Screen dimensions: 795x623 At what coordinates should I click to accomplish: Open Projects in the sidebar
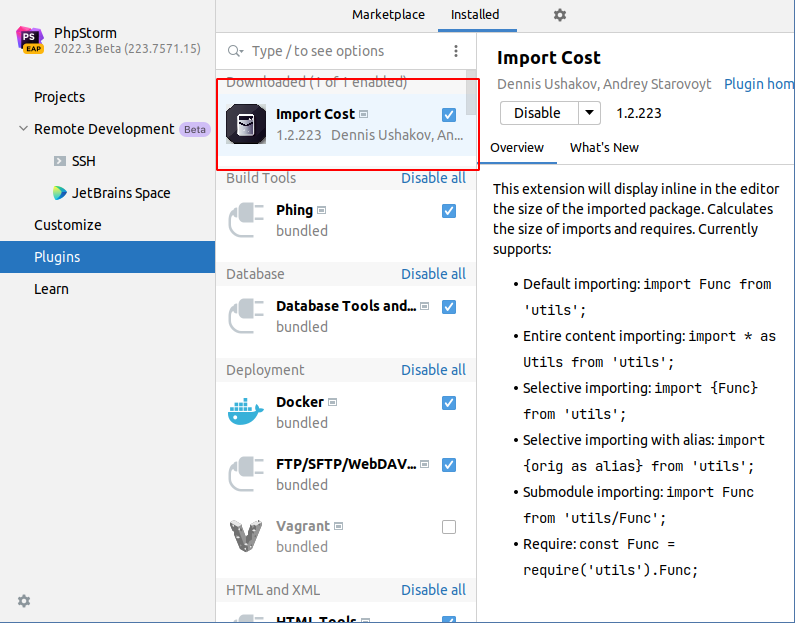click(x=59, y=97)
